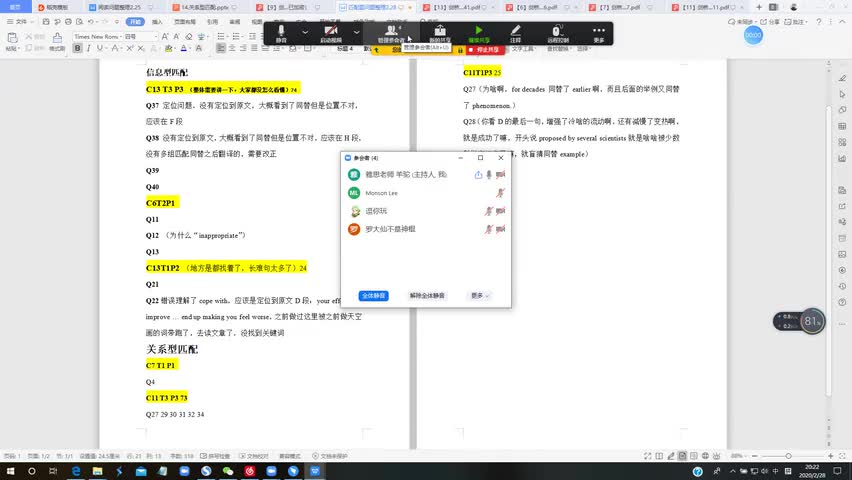Click muted mic icon for 罗大仙不是神棍
Screen dimensions: 852x480
[x=488, y=229]
